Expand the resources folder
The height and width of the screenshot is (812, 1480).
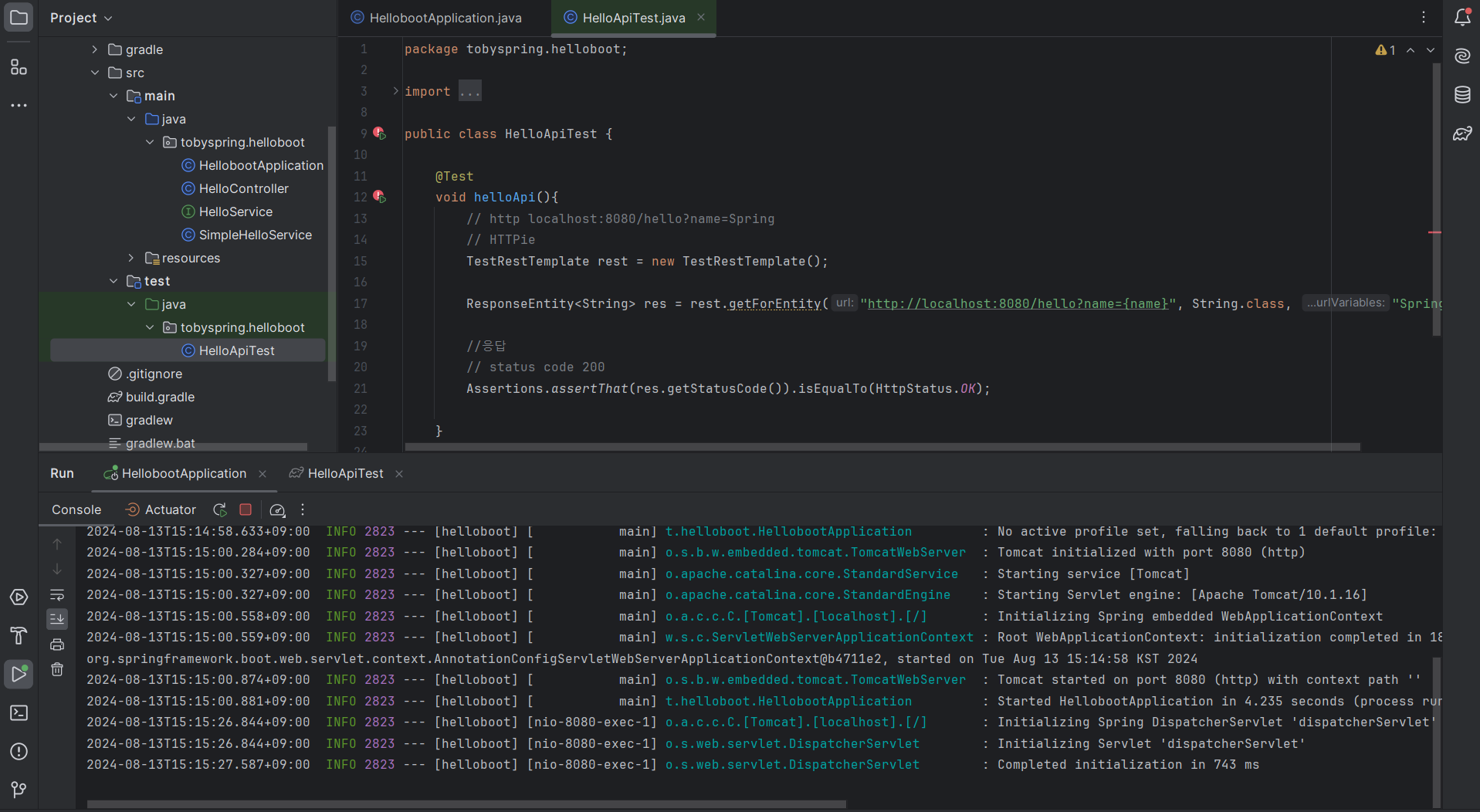[131, 258]
